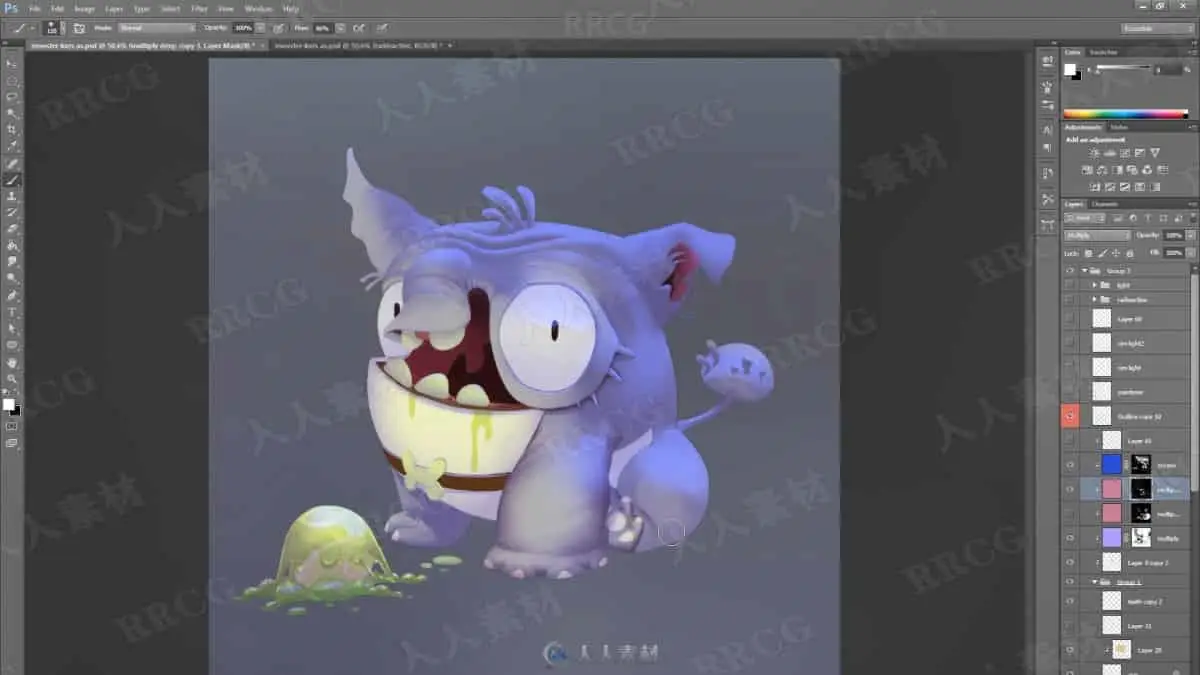Click the brush Flow value field

coord(325,28)
